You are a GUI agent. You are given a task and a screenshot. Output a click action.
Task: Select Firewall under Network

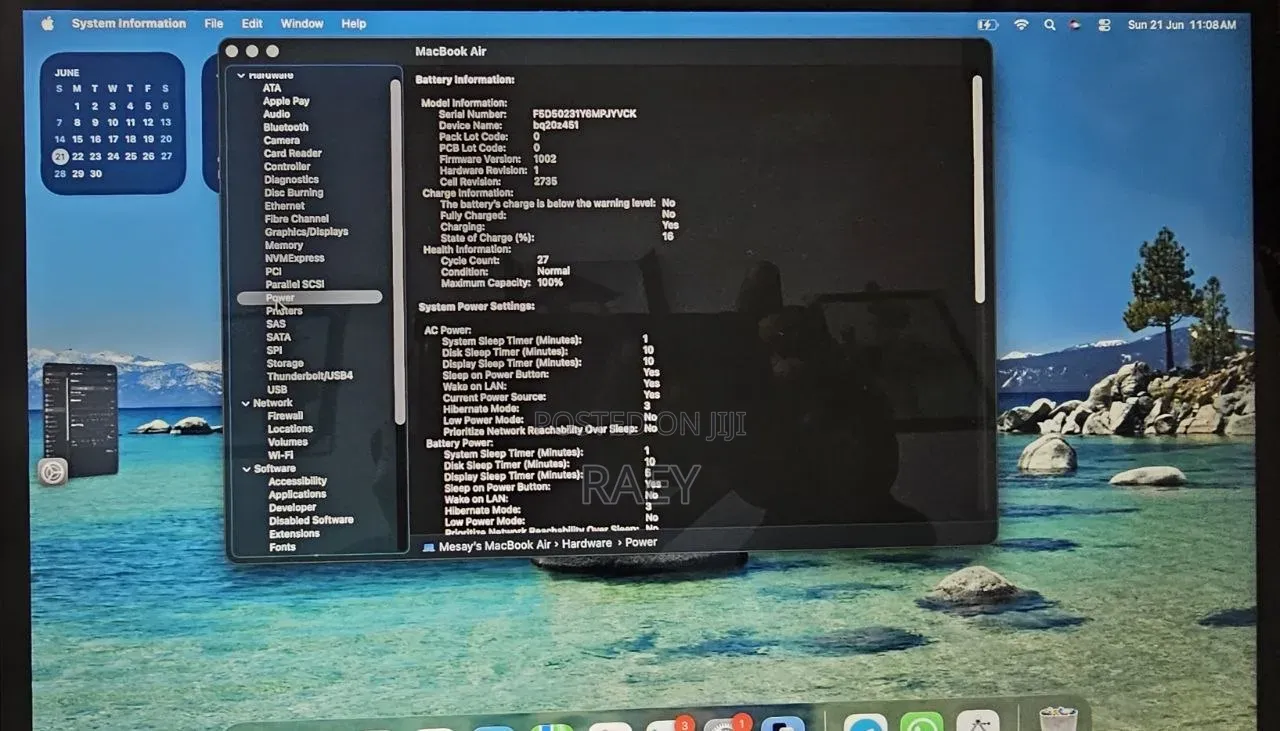point(285,416)
